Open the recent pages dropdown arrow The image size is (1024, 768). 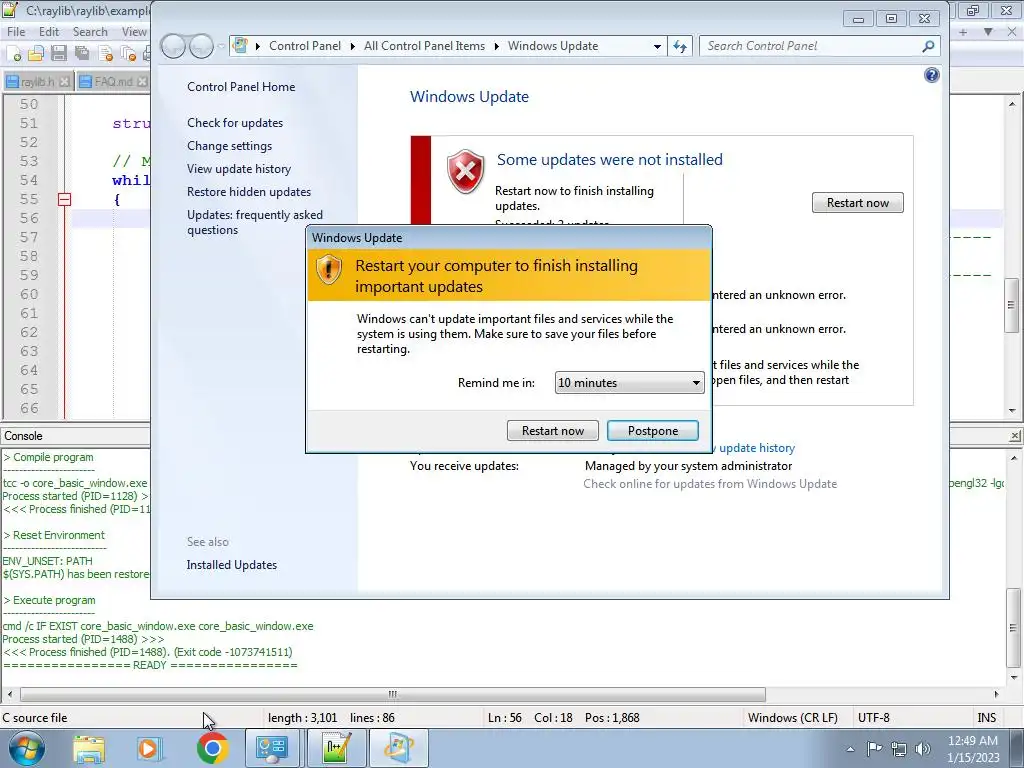[x=221, y=46]
